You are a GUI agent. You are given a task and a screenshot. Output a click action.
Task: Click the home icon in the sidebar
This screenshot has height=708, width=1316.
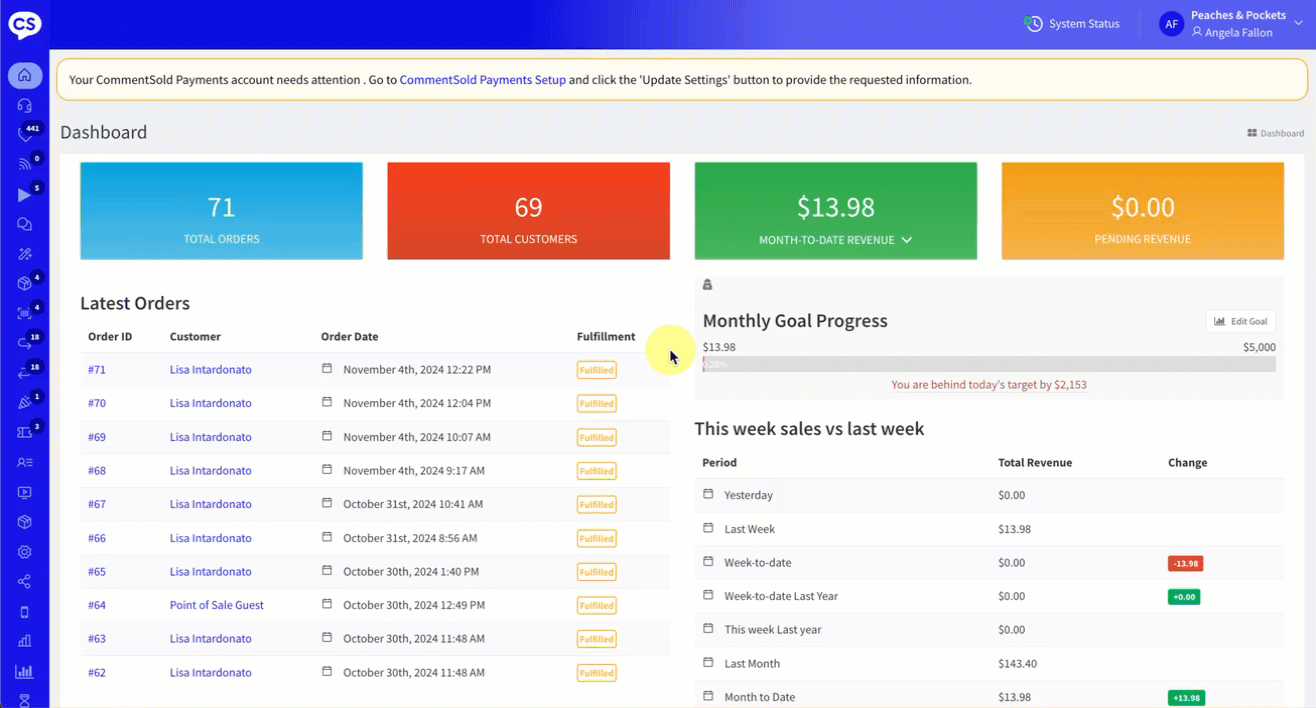tap(25, 75)
